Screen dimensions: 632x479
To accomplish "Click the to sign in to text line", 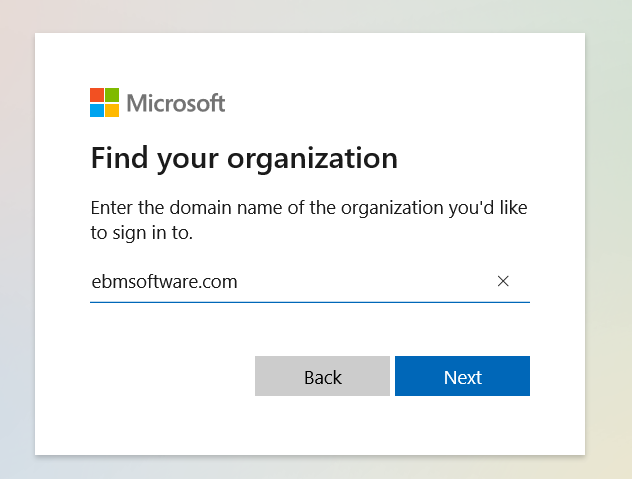I will tap(142, 233).
